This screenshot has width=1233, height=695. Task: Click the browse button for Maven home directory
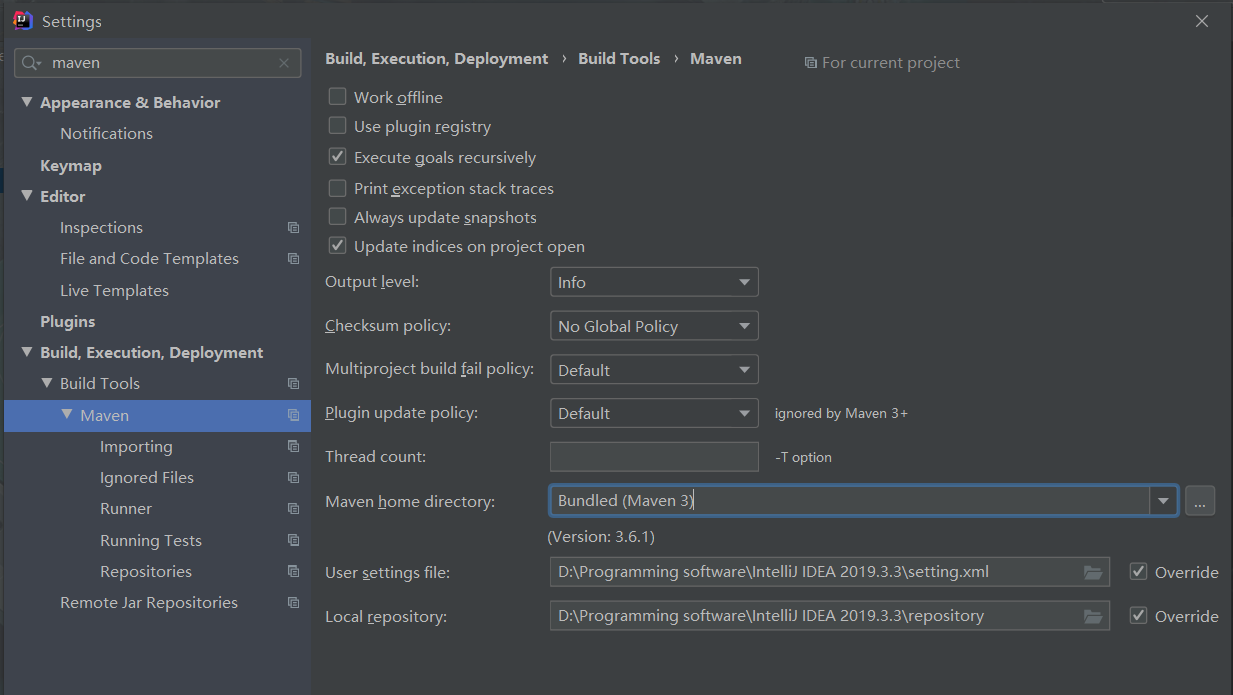point(1200,501)
